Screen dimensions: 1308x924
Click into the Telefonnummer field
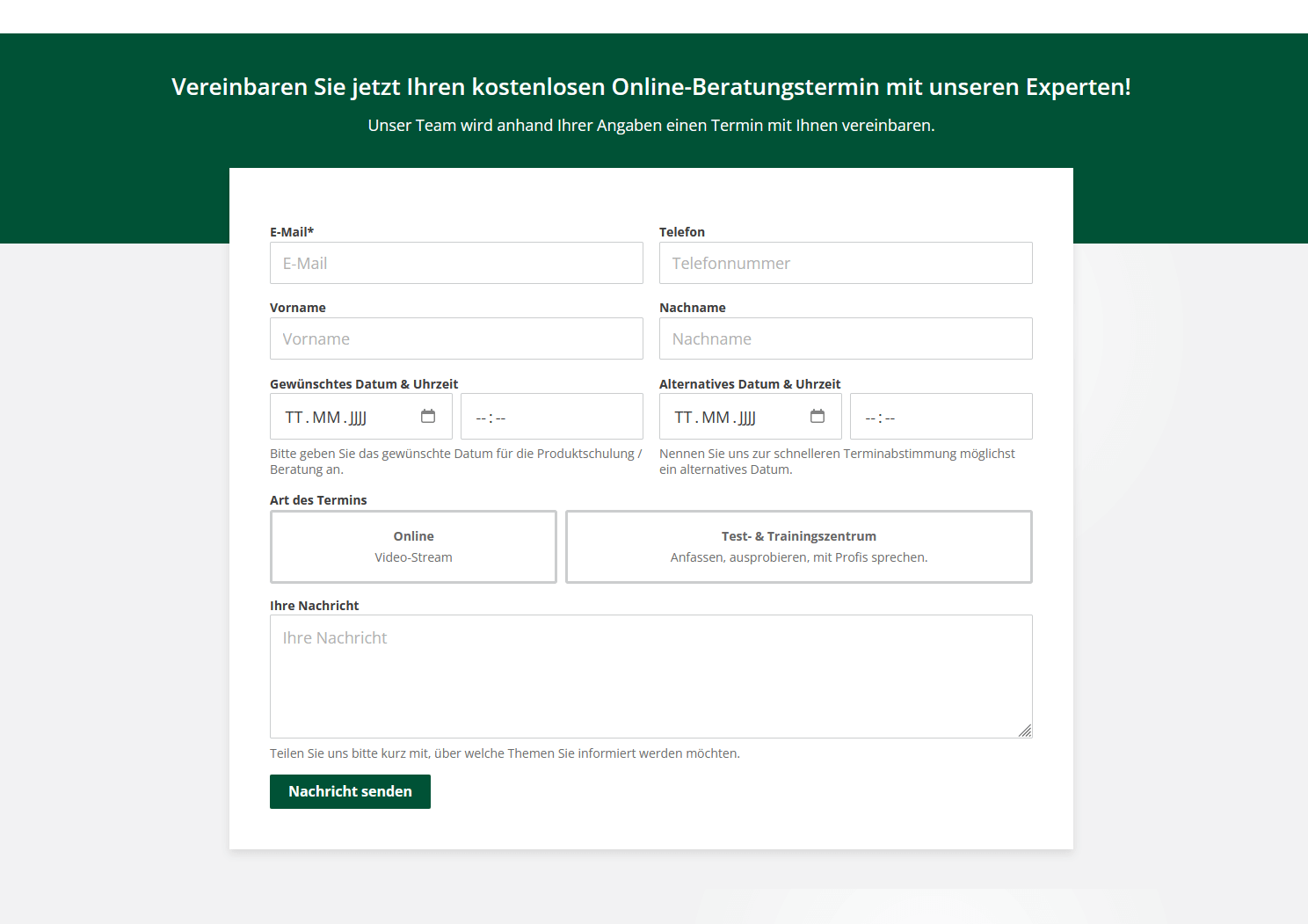[846, 263]
